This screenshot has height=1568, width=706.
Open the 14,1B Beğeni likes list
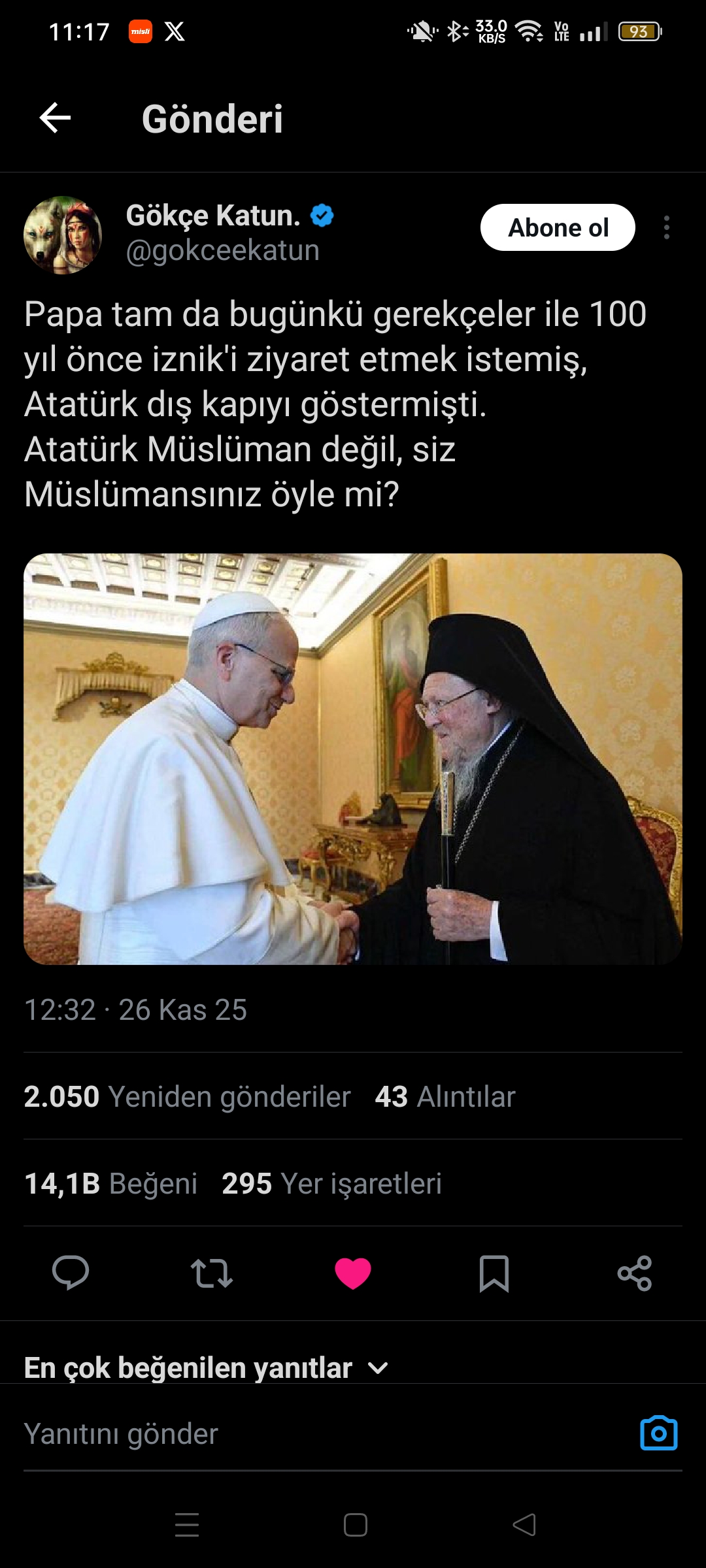click(x=110, y=1183)
